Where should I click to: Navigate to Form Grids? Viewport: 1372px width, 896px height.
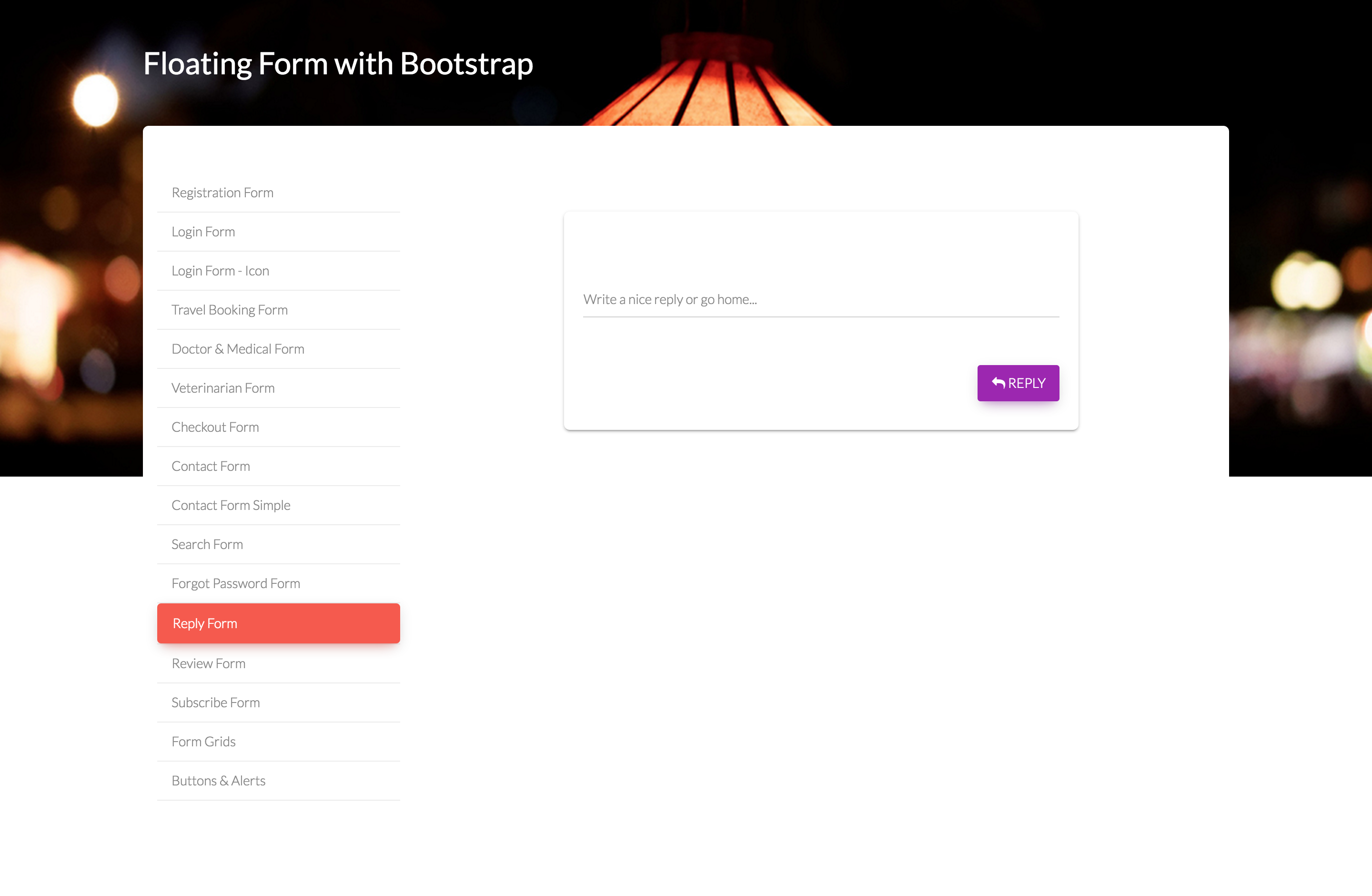click(x=203, y=742)
